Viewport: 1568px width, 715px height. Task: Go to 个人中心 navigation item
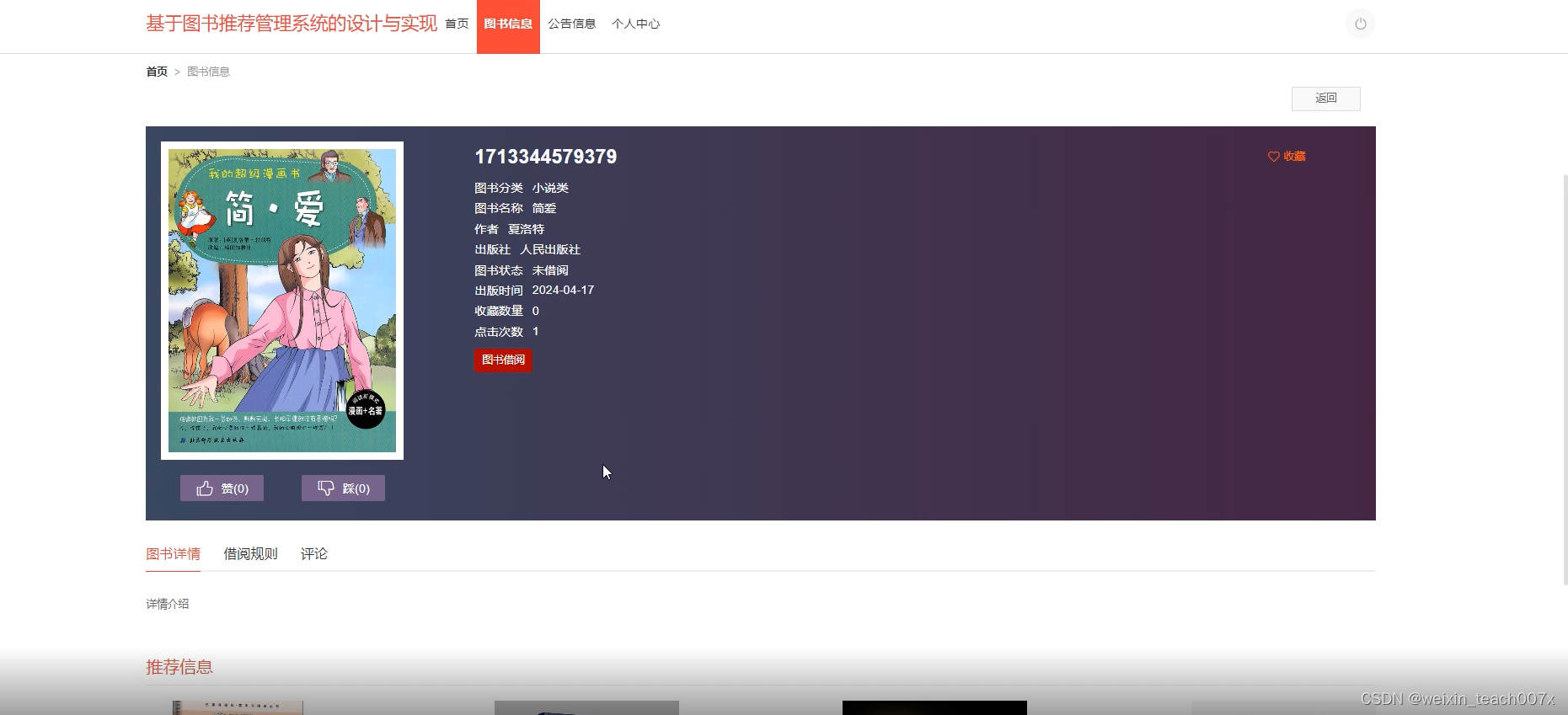point(636,24)
